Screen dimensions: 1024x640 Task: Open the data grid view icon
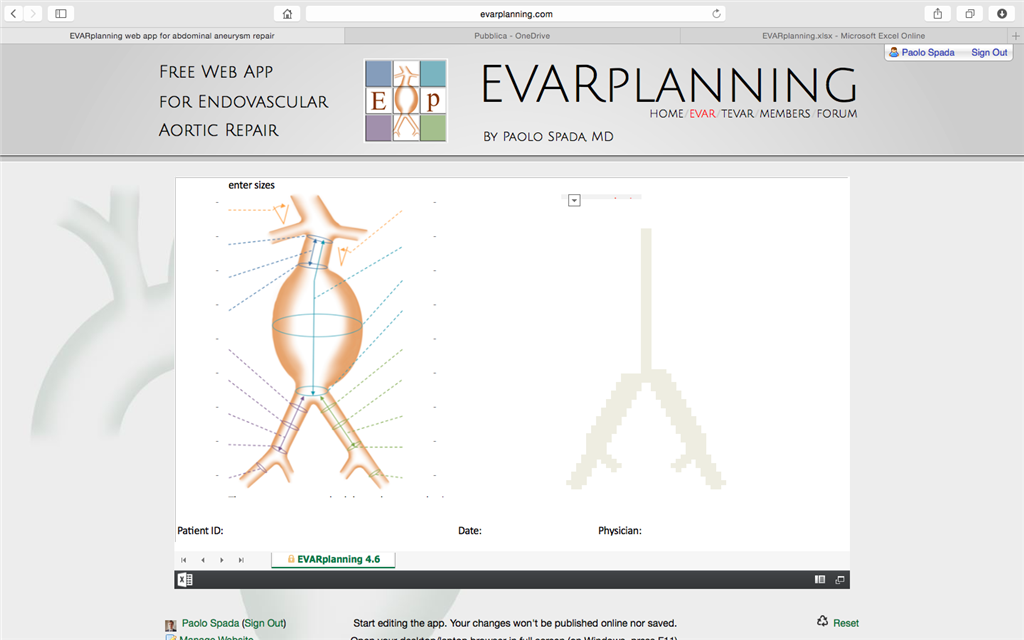point(818,579)
